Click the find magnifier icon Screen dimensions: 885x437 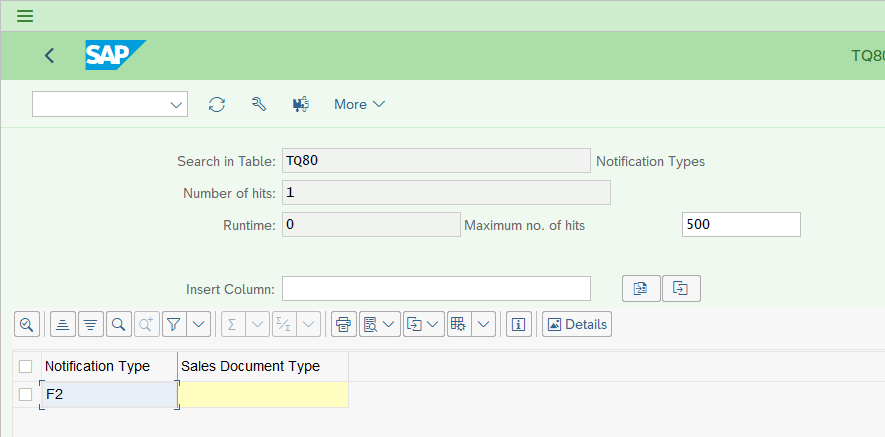pos(119,324)
